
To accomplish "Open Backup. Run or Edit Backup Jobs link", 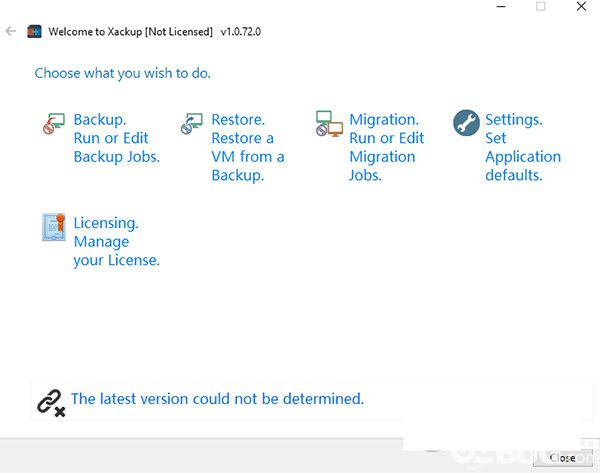I will pos(116,138).
